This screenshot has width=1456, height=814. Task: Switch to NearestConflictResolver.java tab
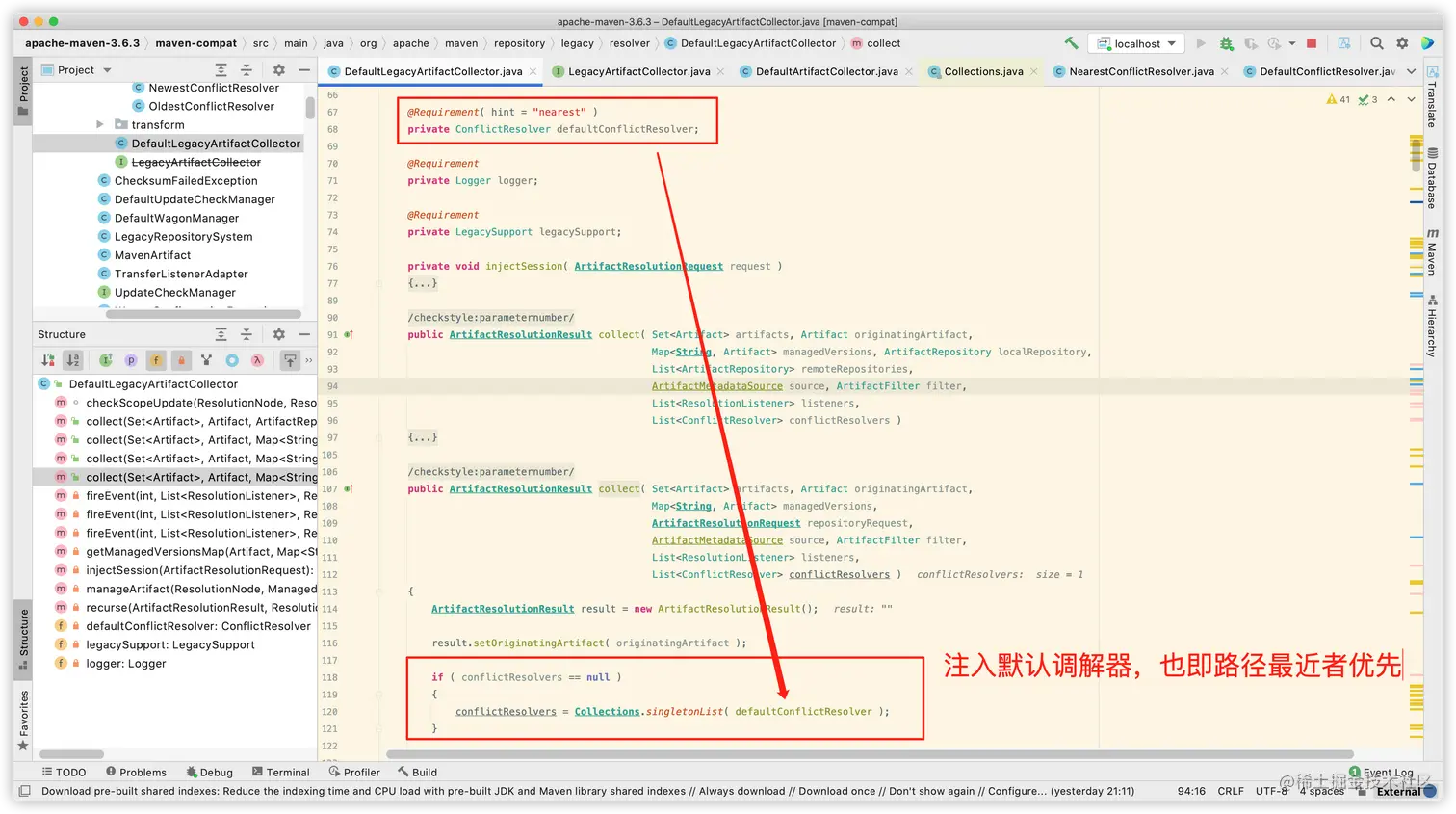click(1141, 71)
